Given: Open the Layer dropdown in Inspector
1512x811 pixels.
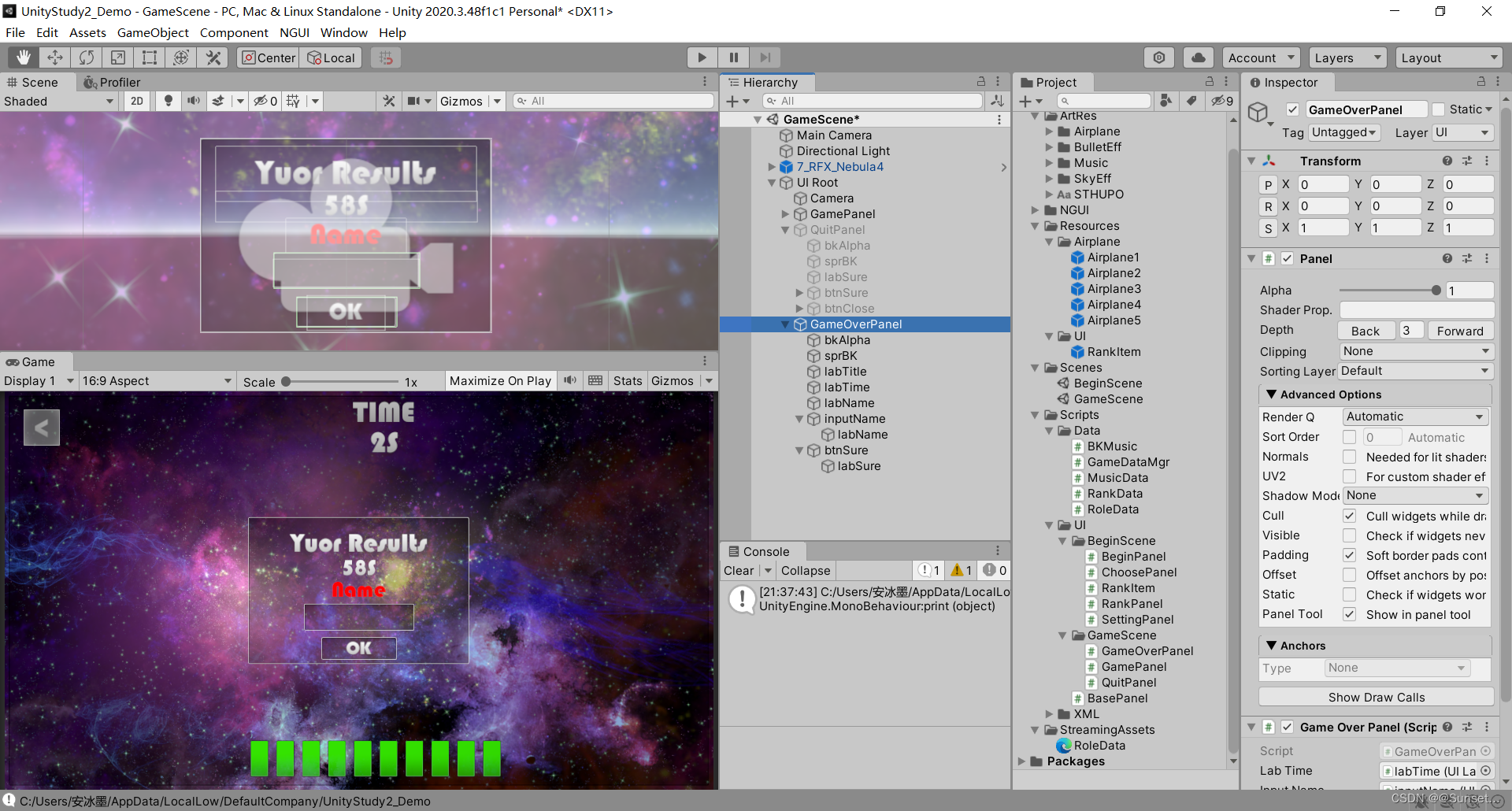Looking at the screenshot, I should click(x=1462, y=132).
